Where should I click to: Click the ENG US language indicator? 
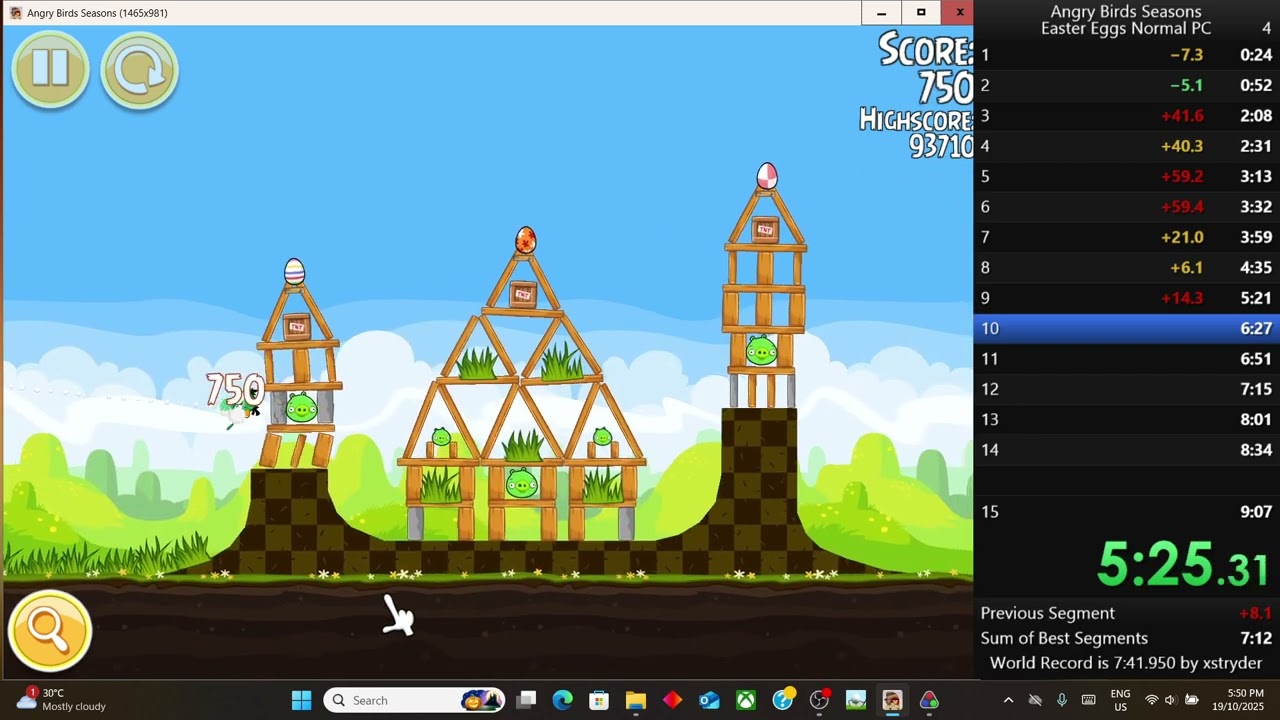point(1121,700)
